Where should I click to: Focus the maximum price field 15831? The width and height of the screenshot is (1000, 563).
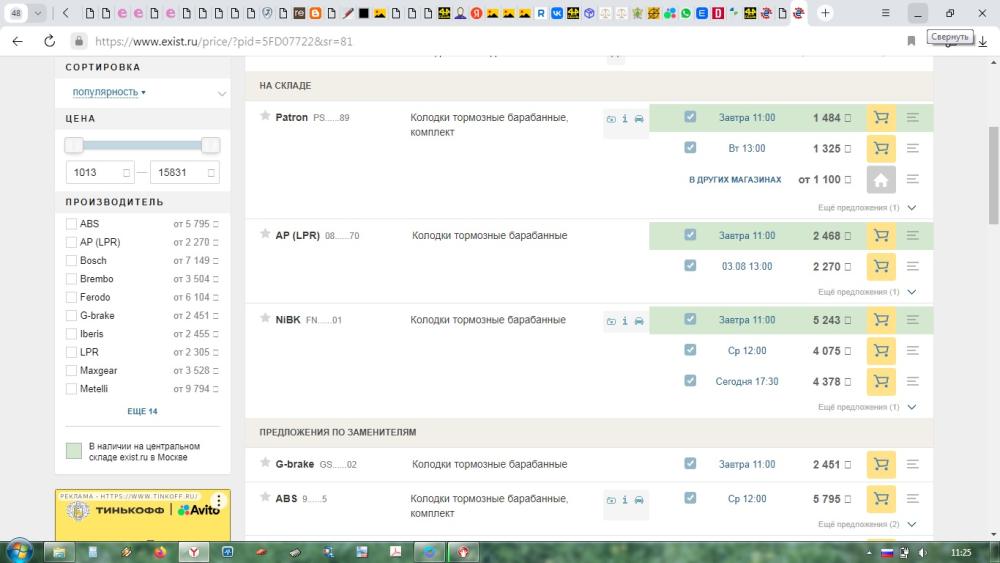click(x=185, y=173)
